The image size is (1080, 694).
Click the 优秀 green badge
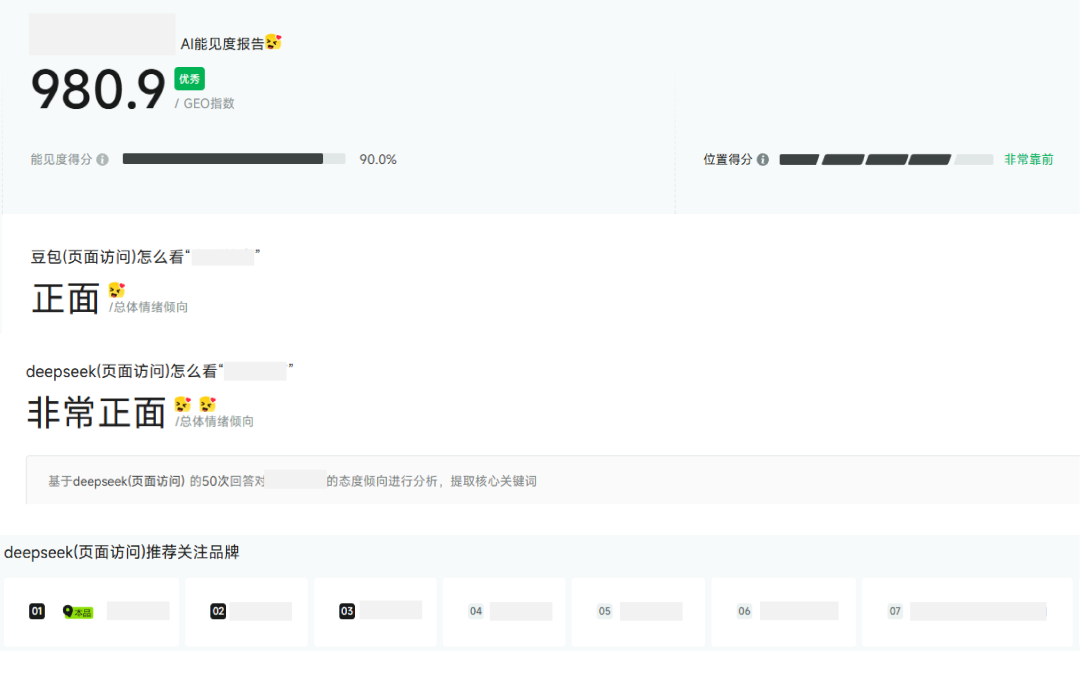(x=189, y=78)
